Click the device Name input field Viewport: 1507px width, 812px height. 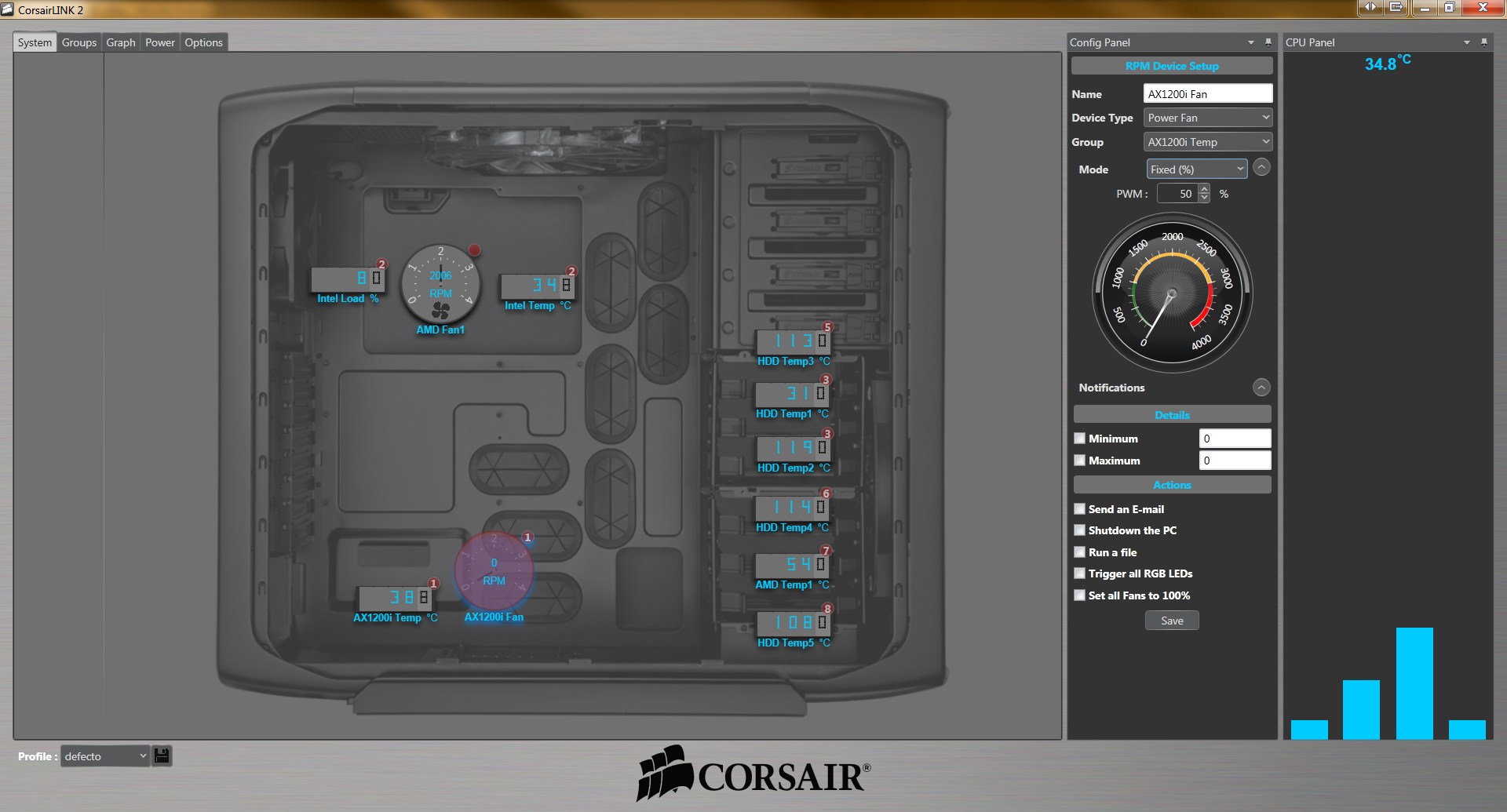click(x=1207, y=94)
